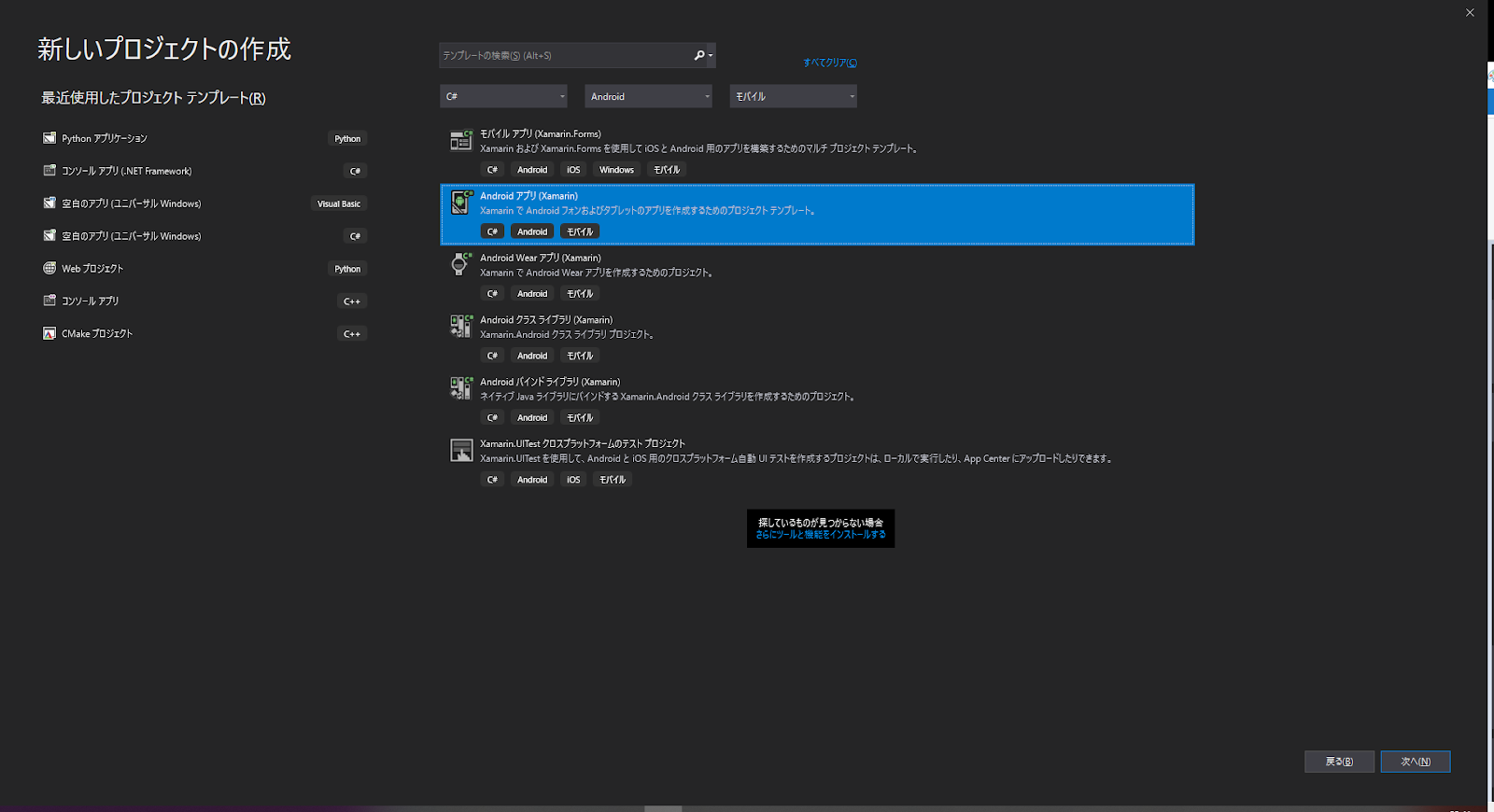Viewport: 1494px width, 812px height.
Task: Click the C# 空白のアプリ (ユニバーサル Windows) icon
Action: pos(49,236)
